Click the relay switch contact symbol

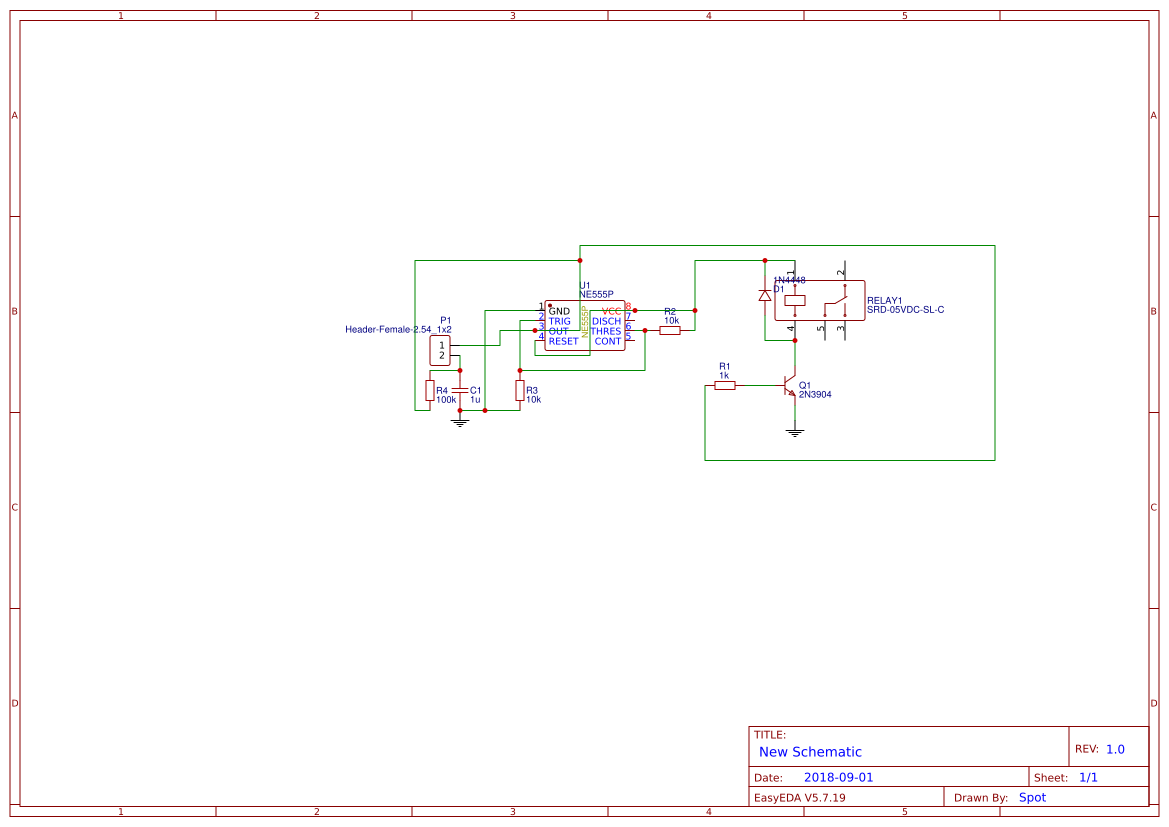pos(840,300)
